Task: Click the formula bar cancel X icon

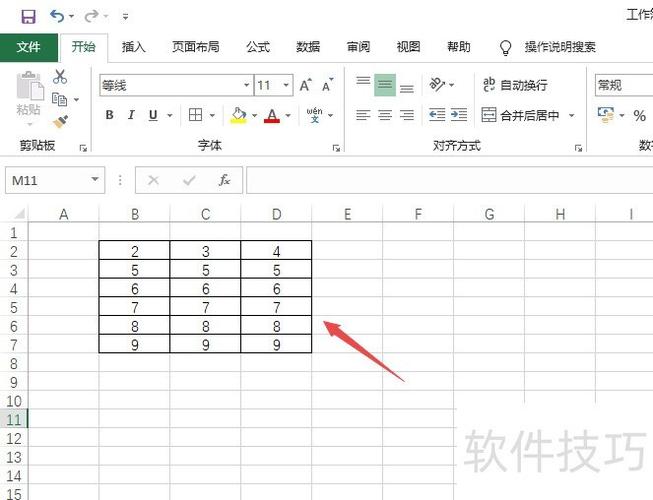Action: [153, 180]
